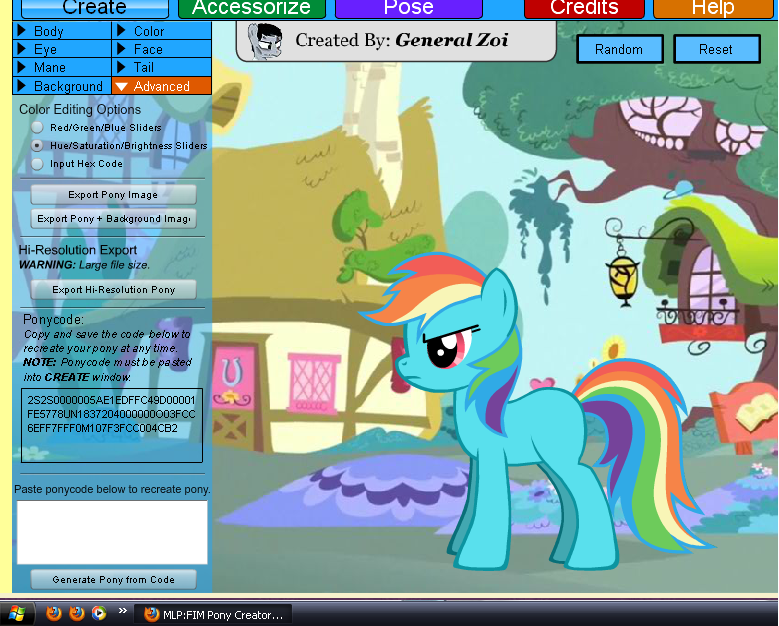The width and height of the screenshot is (779, 626).
Task: Expand the Eye section
Action: (62, 49)
